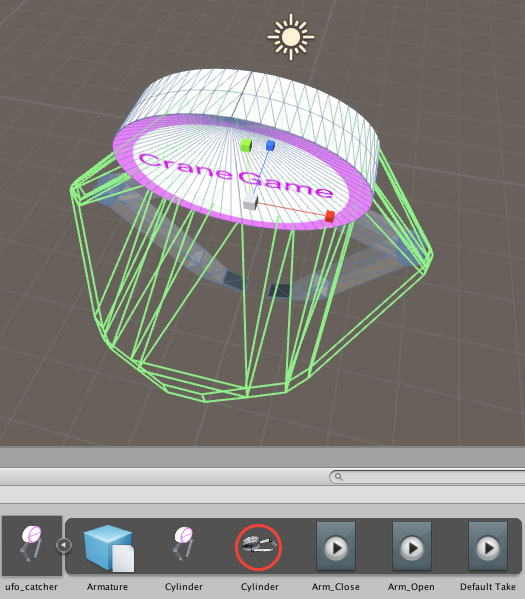This screenshot has width=525, height=599.
Task: Click the ufo_catcher label text
Action: (x=32, y=587)
